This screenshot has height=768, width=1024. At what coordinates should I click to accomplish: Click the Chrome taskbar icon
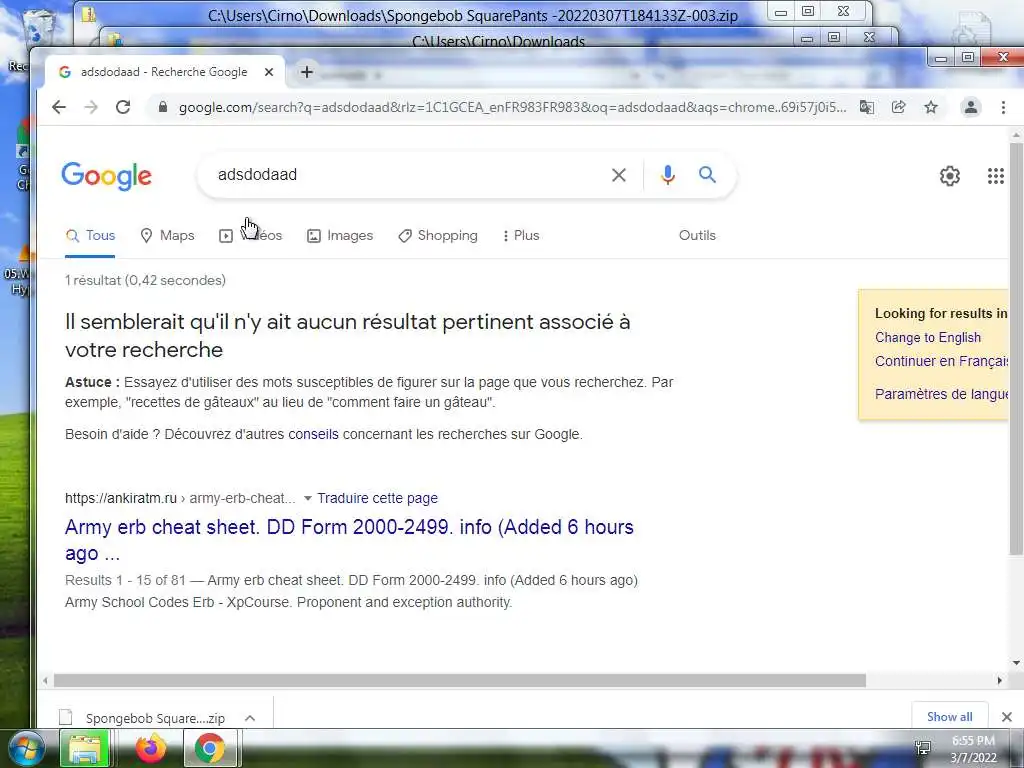click(210, 748)
